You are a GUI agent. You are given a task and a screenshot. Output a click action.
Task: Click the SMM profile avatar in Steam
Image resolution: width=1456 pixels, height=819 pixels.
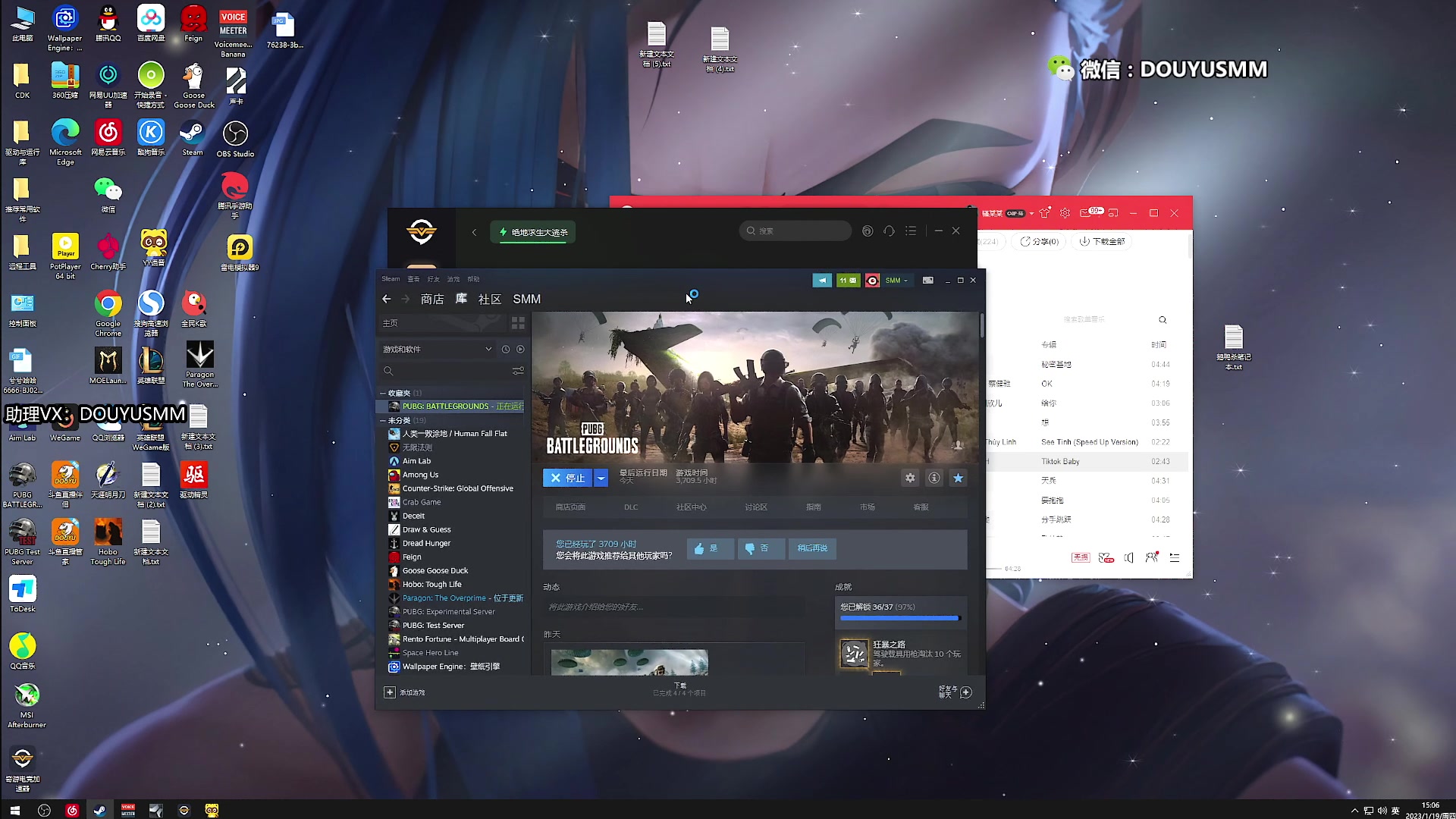[872, 281]
